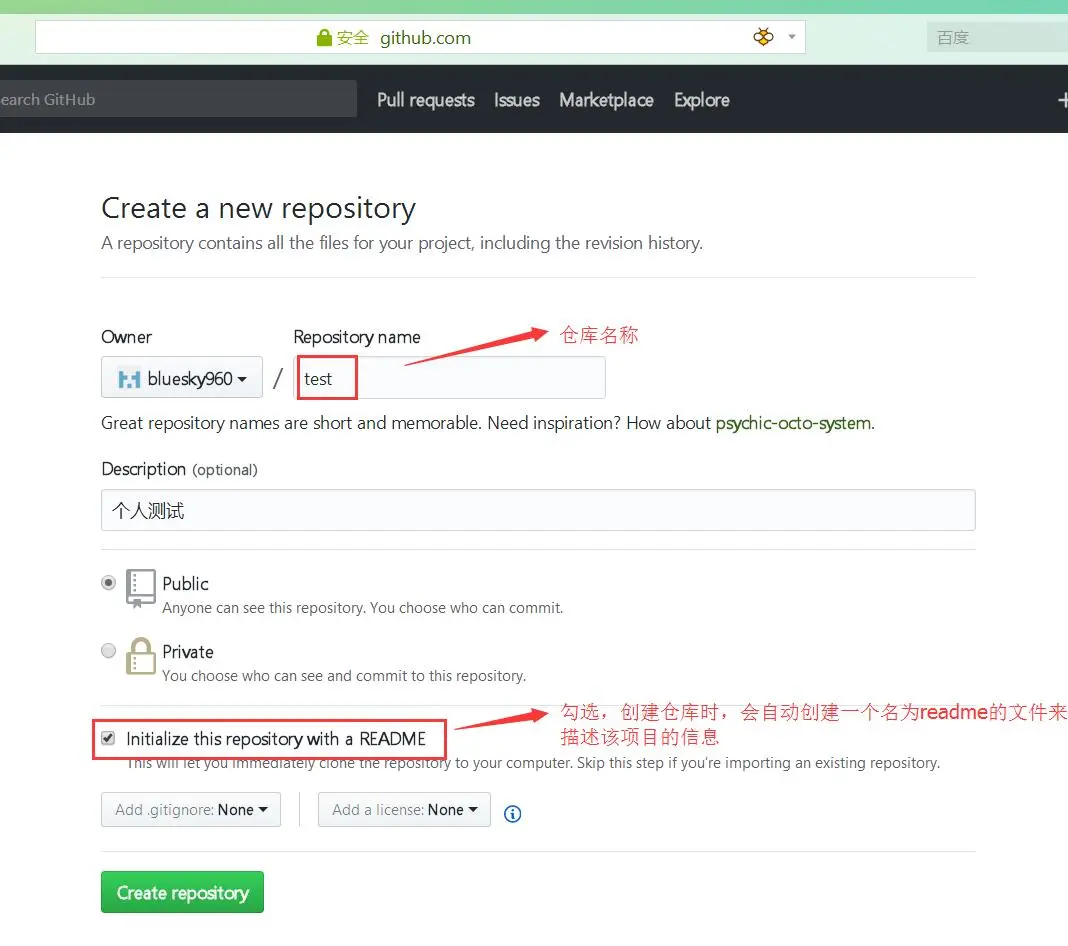This screenshot has height=946, width=1068.
Task: Use suggested name psychic-octo-system
Action: (793, 423)
